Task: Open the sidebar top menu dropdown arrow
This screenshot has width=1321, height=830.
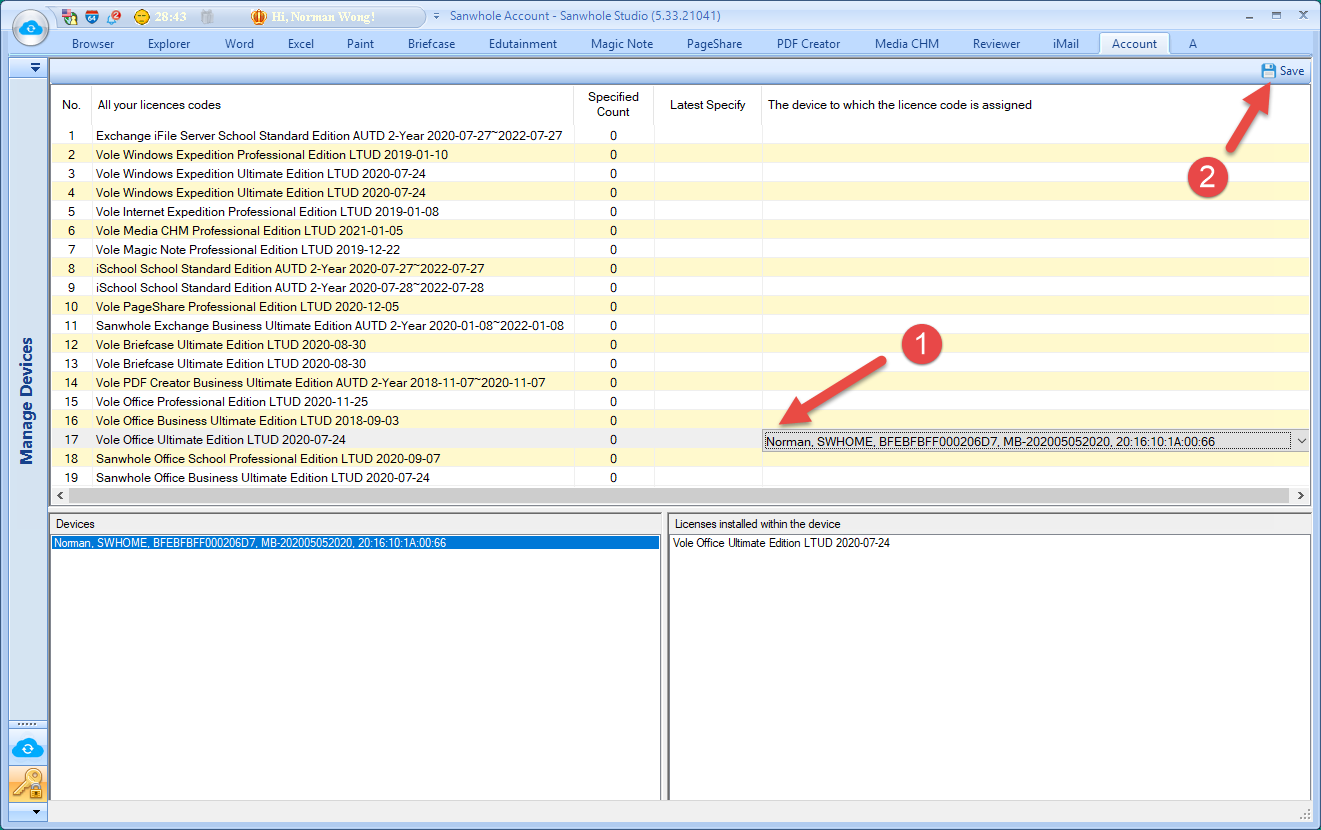Action: pyautogui.click(x=34, y=67)
